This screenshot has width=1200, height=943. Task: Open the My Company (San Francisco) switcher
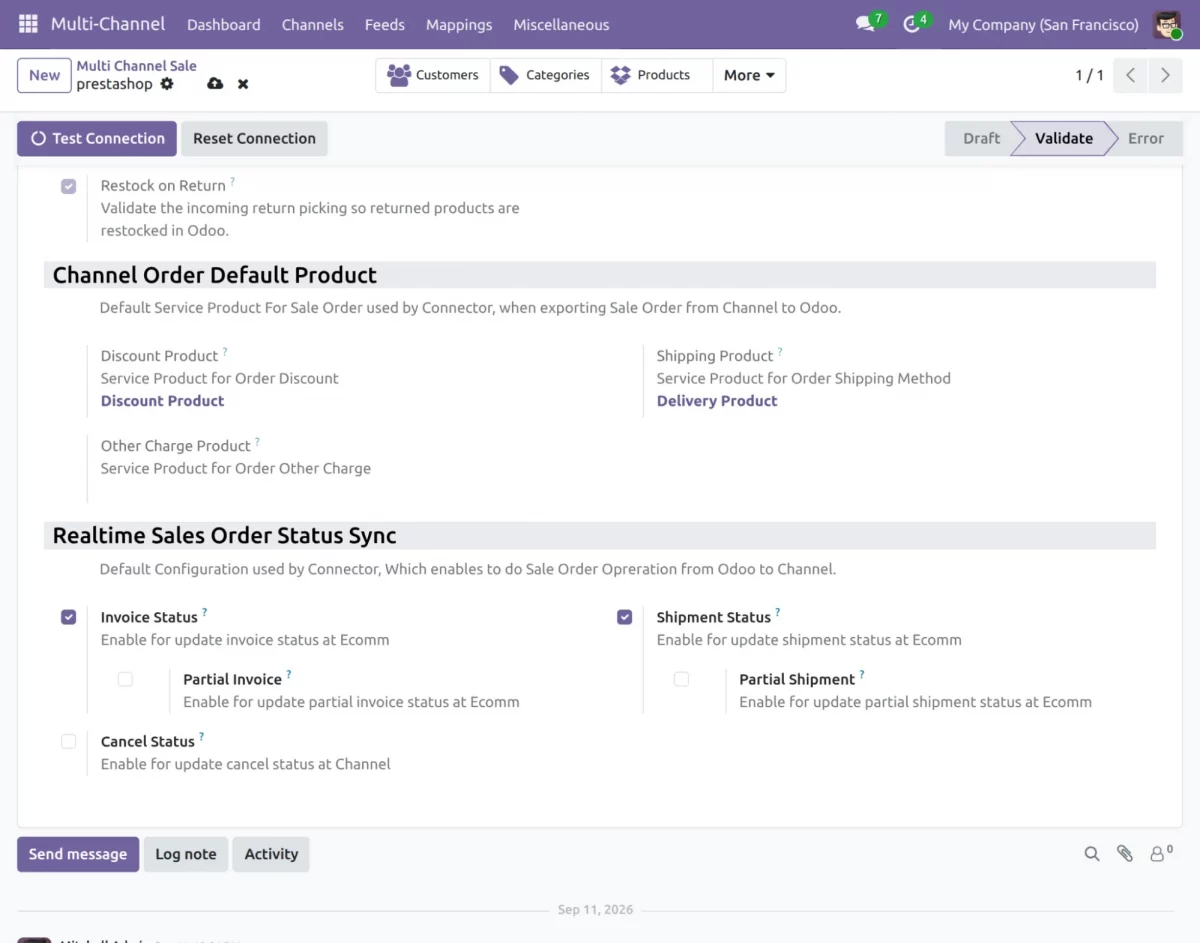click(x=1043, y=24)
